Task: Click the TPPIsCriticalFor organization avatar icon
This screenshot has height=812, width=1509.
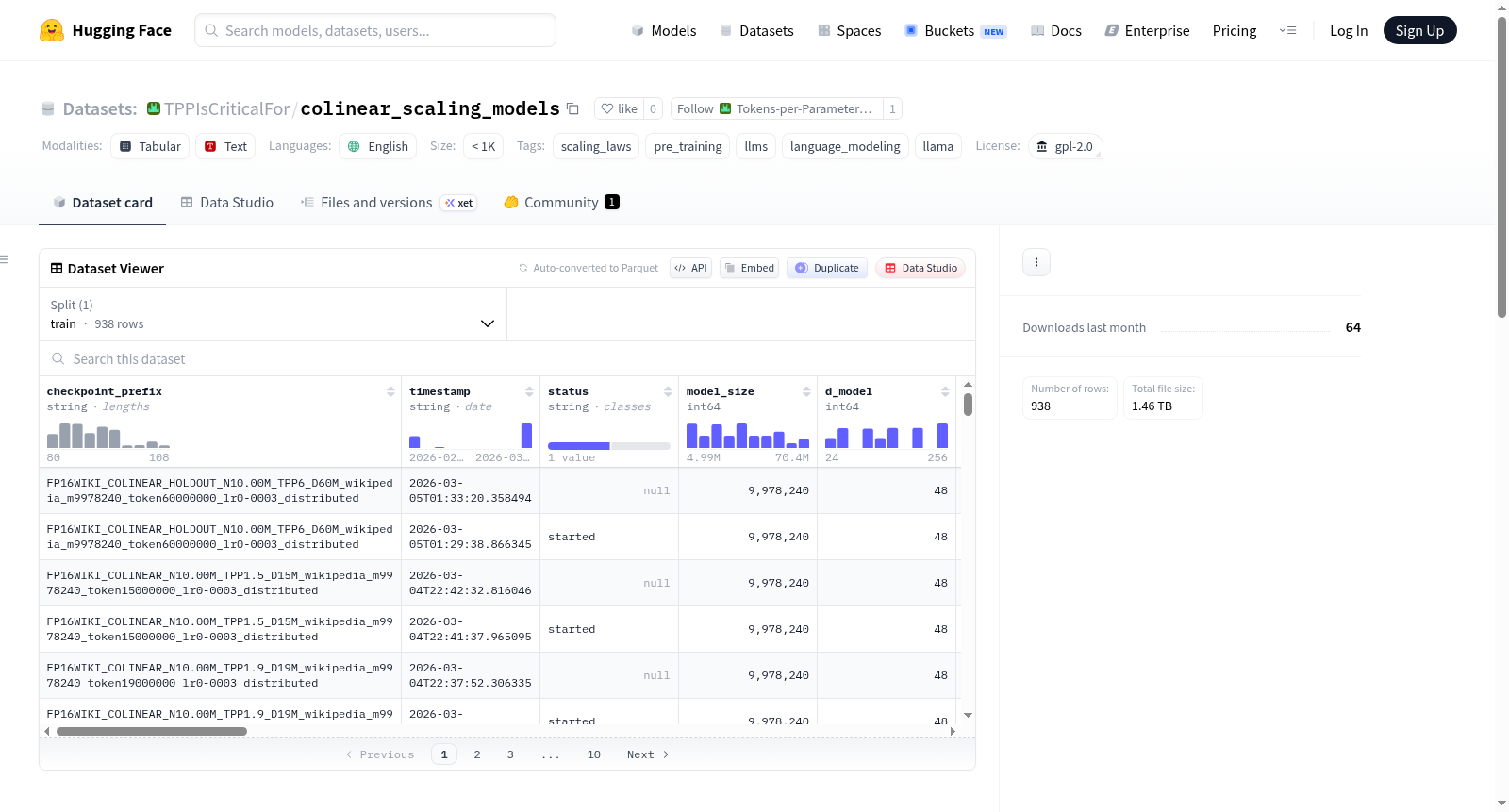Action: coord(154,108)
